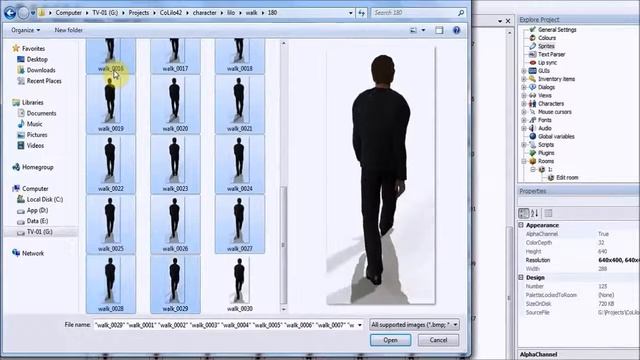This screenshot has width=640, height=360.
Task: Open Downloads in Favorites
Action: pos(41,70)
